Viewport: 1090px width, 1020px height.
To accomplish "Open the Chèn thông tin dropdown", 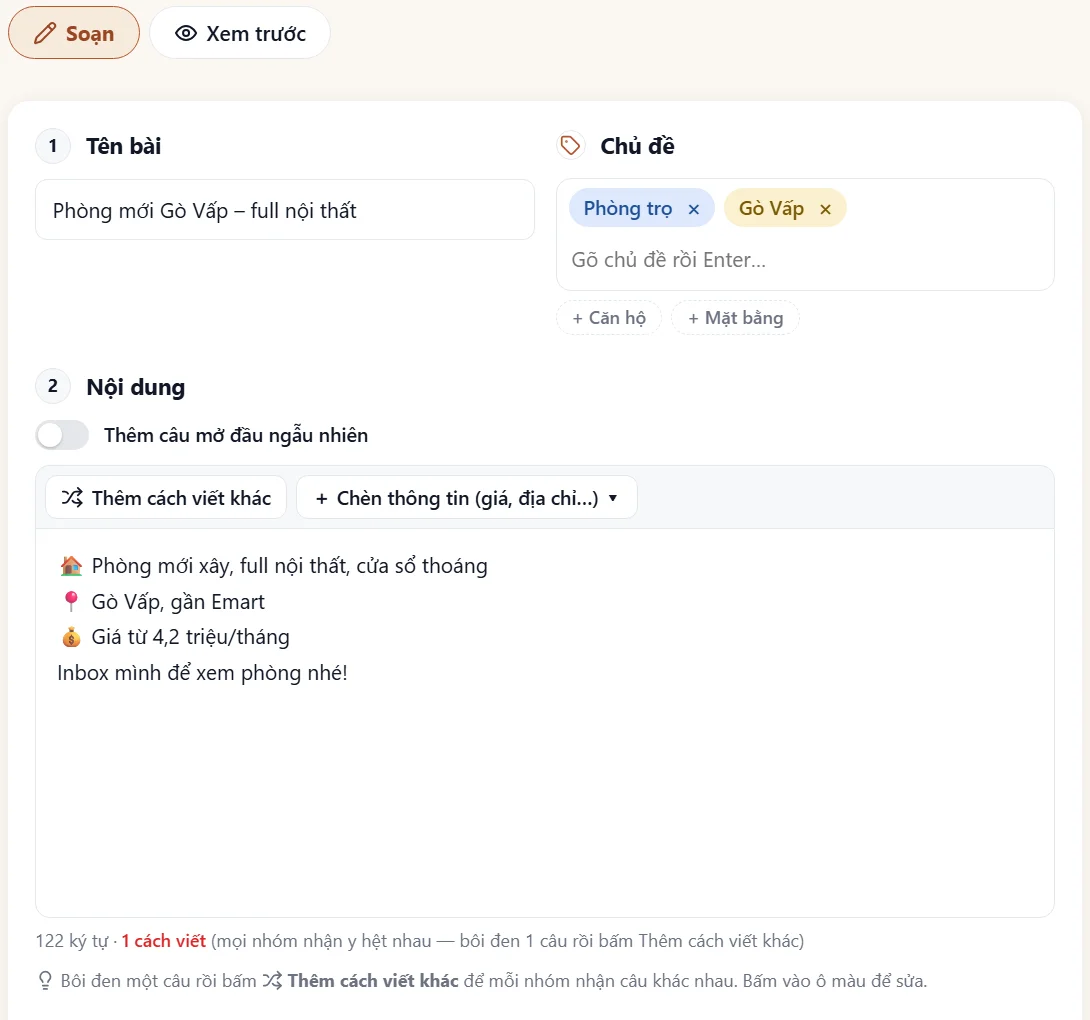I will [x=467, y=498].
